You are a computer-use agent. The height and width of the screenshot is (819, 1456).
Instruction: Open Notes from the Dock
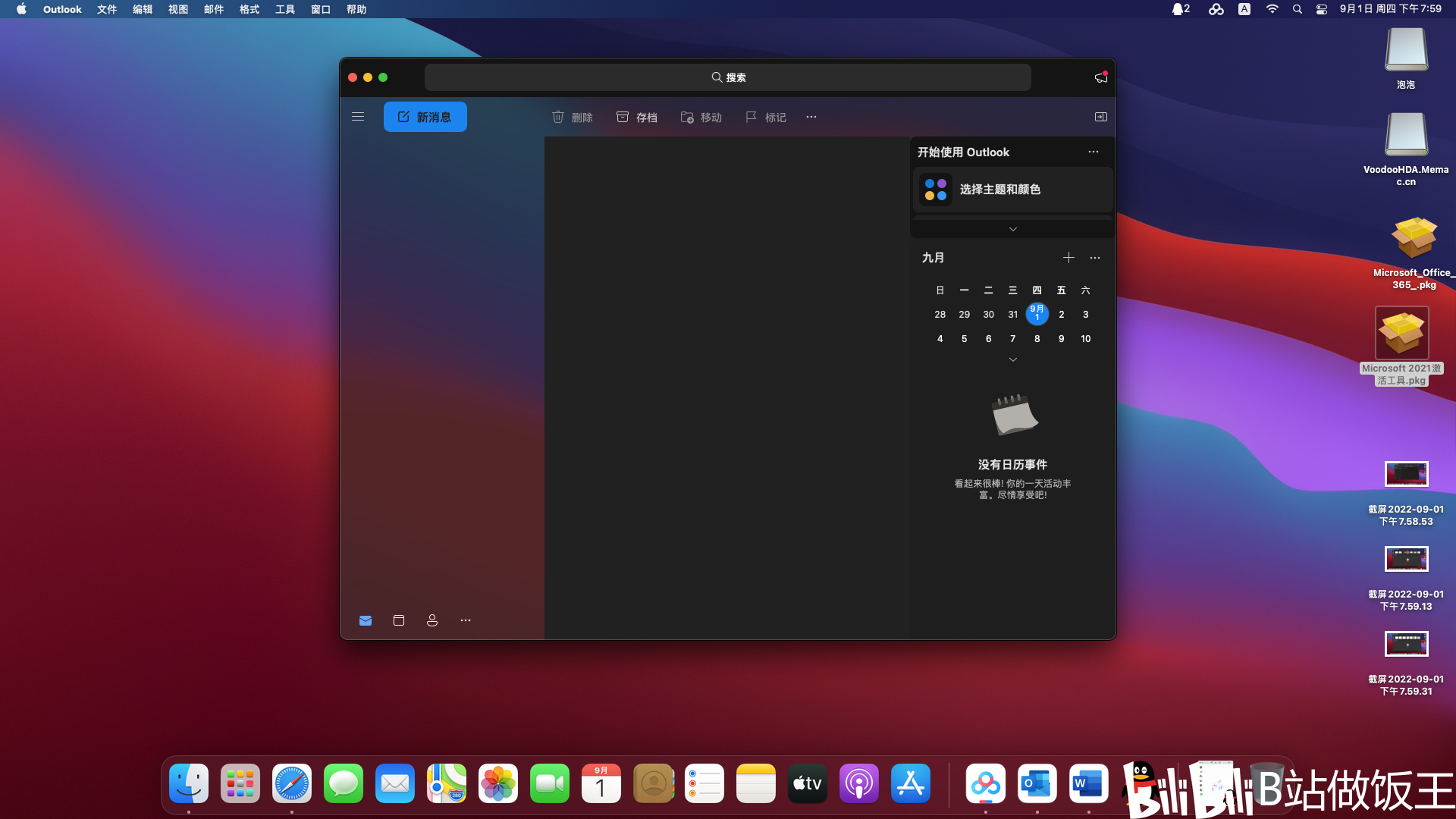756,783
